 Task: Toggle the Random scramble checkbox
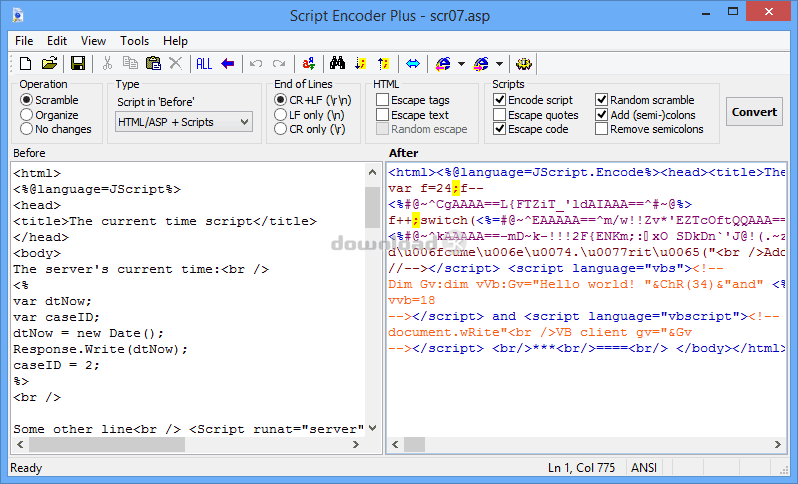[x=645, y=100]
